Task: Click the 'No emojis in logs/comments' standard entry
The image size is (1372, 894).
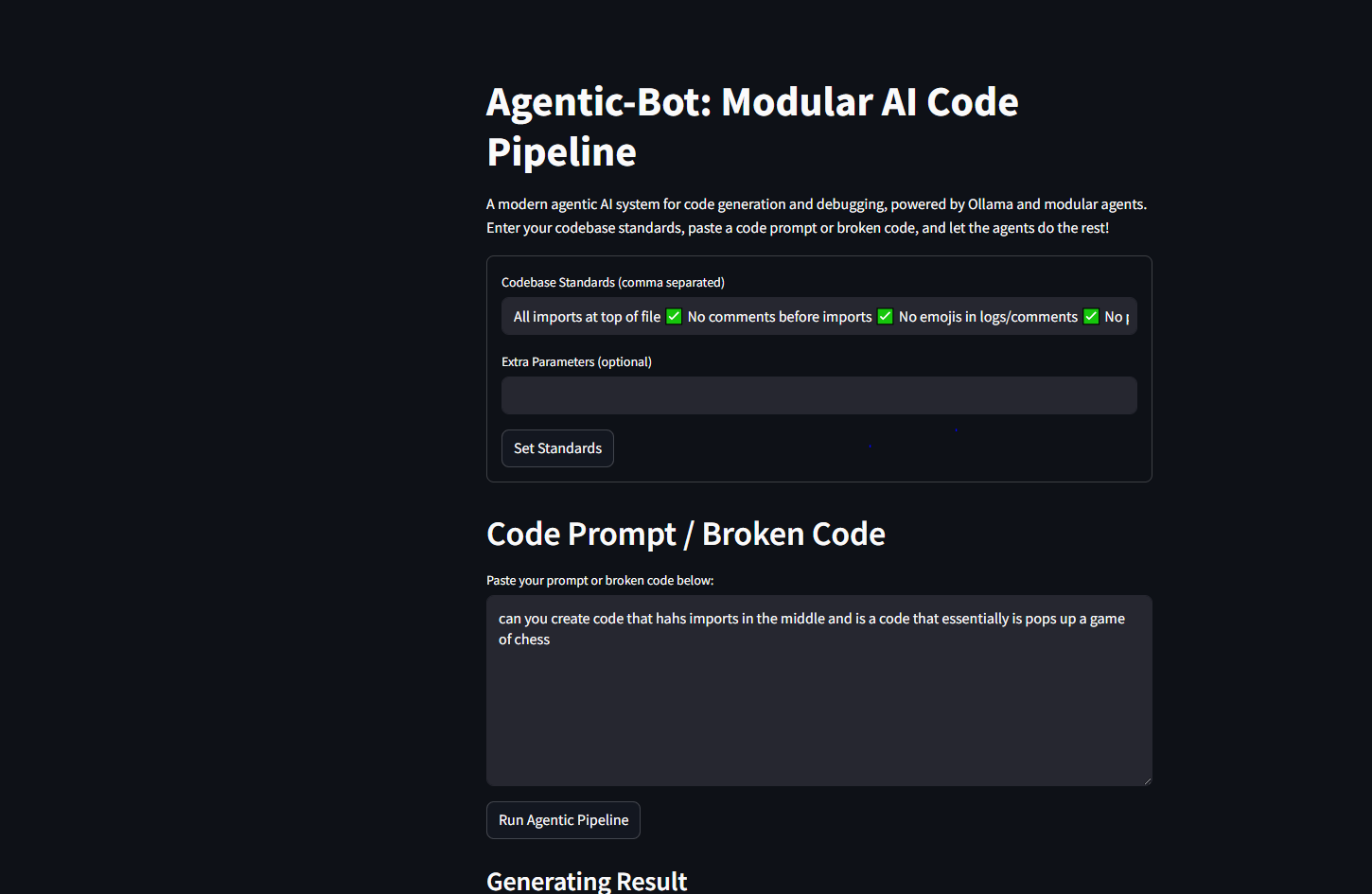Action: 988,316
